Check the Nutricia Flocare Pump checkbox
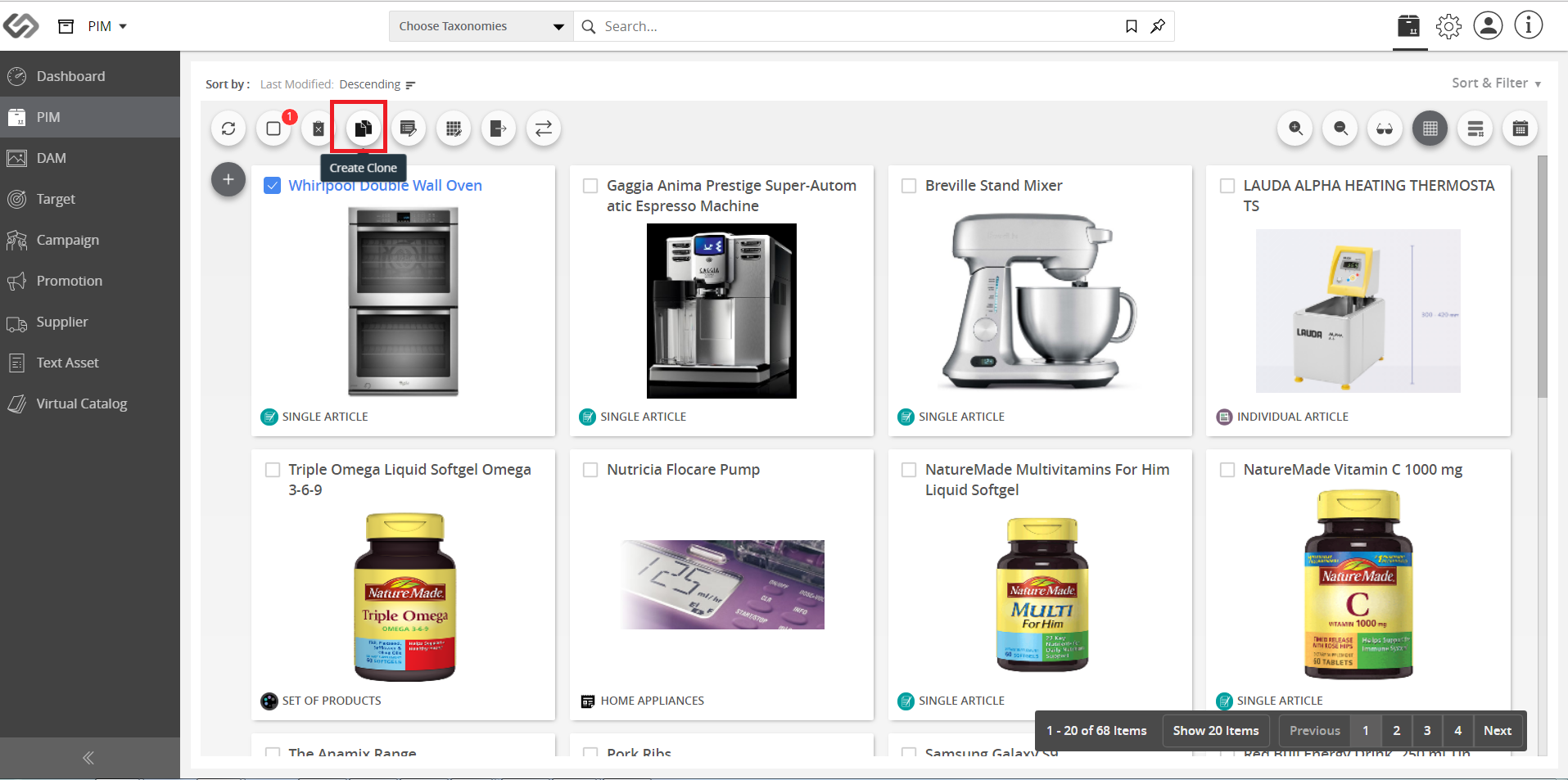This screenshot has height=780, width=1568. pyautogui.click(x=590, y=470)
